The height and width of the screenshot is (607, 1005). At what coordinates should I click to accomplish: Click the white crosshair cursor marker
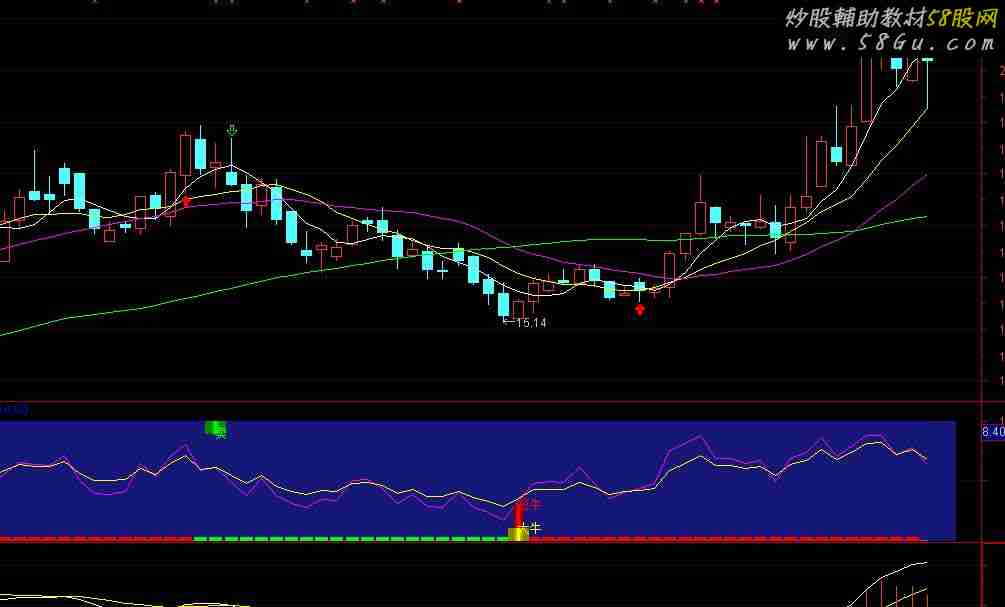(523, 527)
